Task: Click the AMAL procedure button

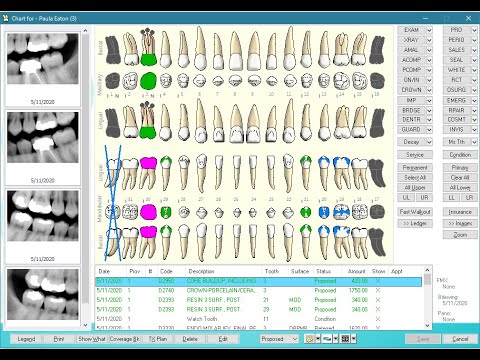Action: [x=411, y=50]
